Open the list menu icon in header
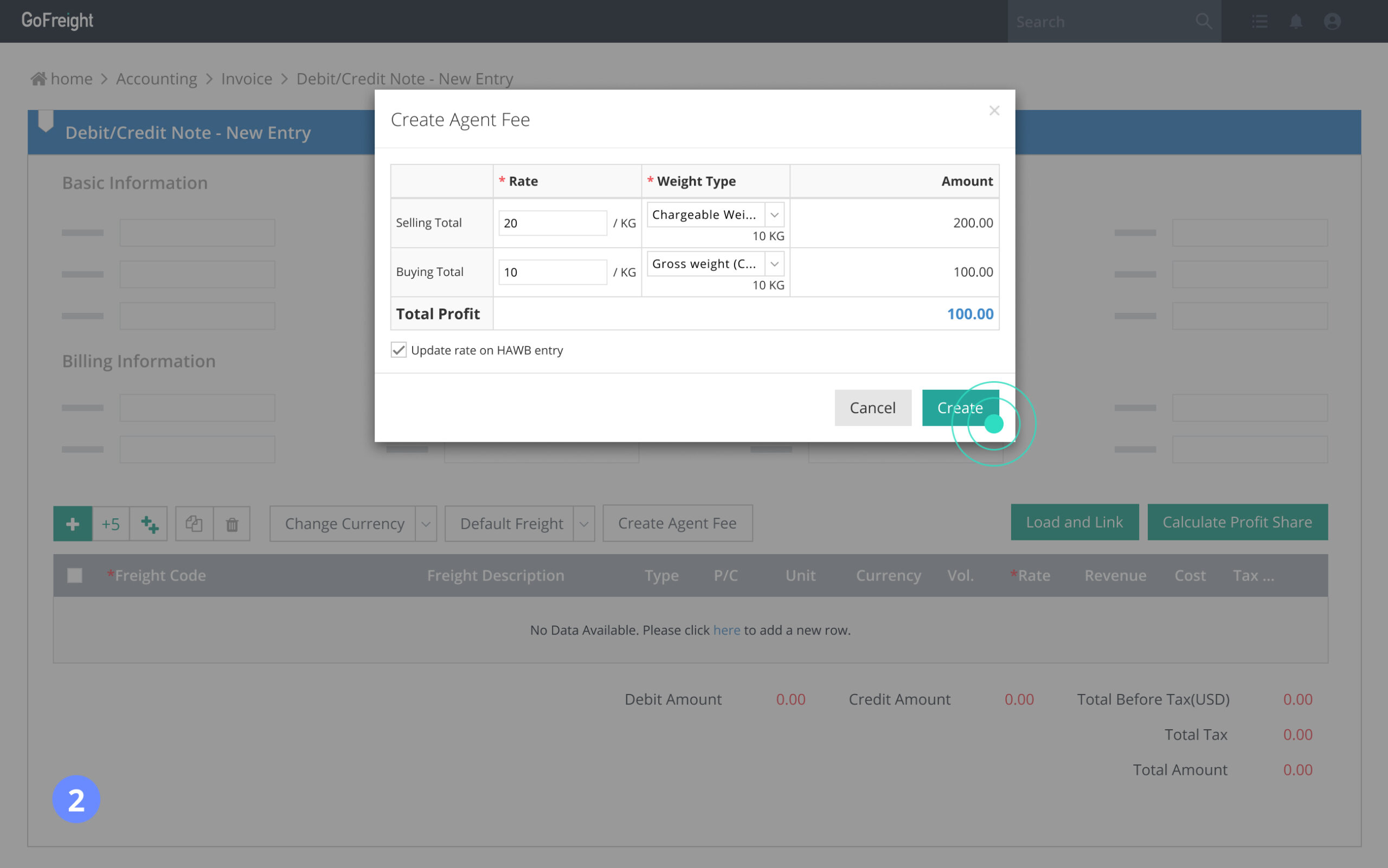The image size is (1388, 868). [1260, 22]
